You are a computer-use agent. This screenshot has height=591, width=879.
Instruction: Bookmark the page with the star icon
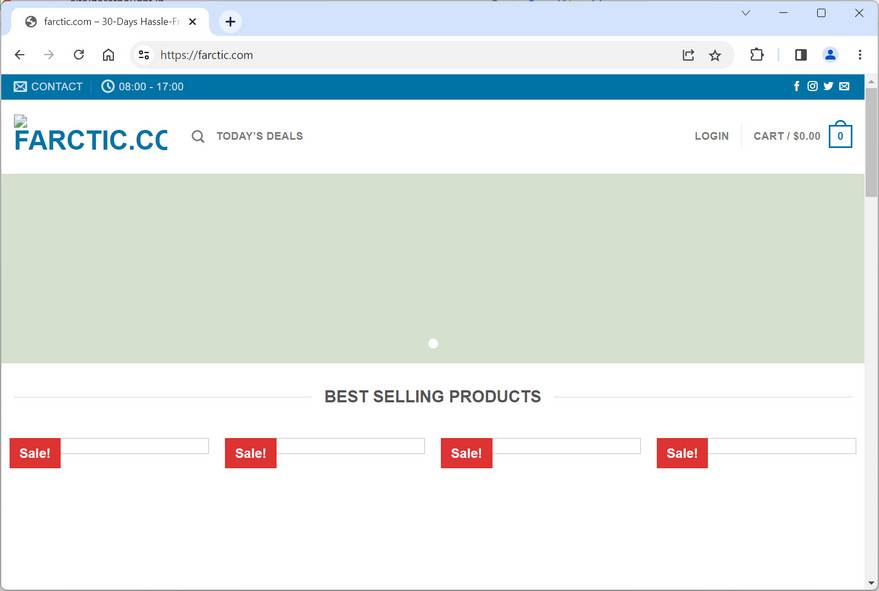tap(716, 55)
